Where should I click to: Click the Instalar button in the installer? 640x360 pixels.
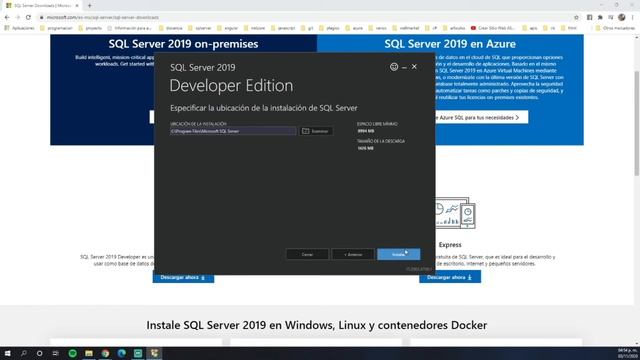click(x=398, y=254)
